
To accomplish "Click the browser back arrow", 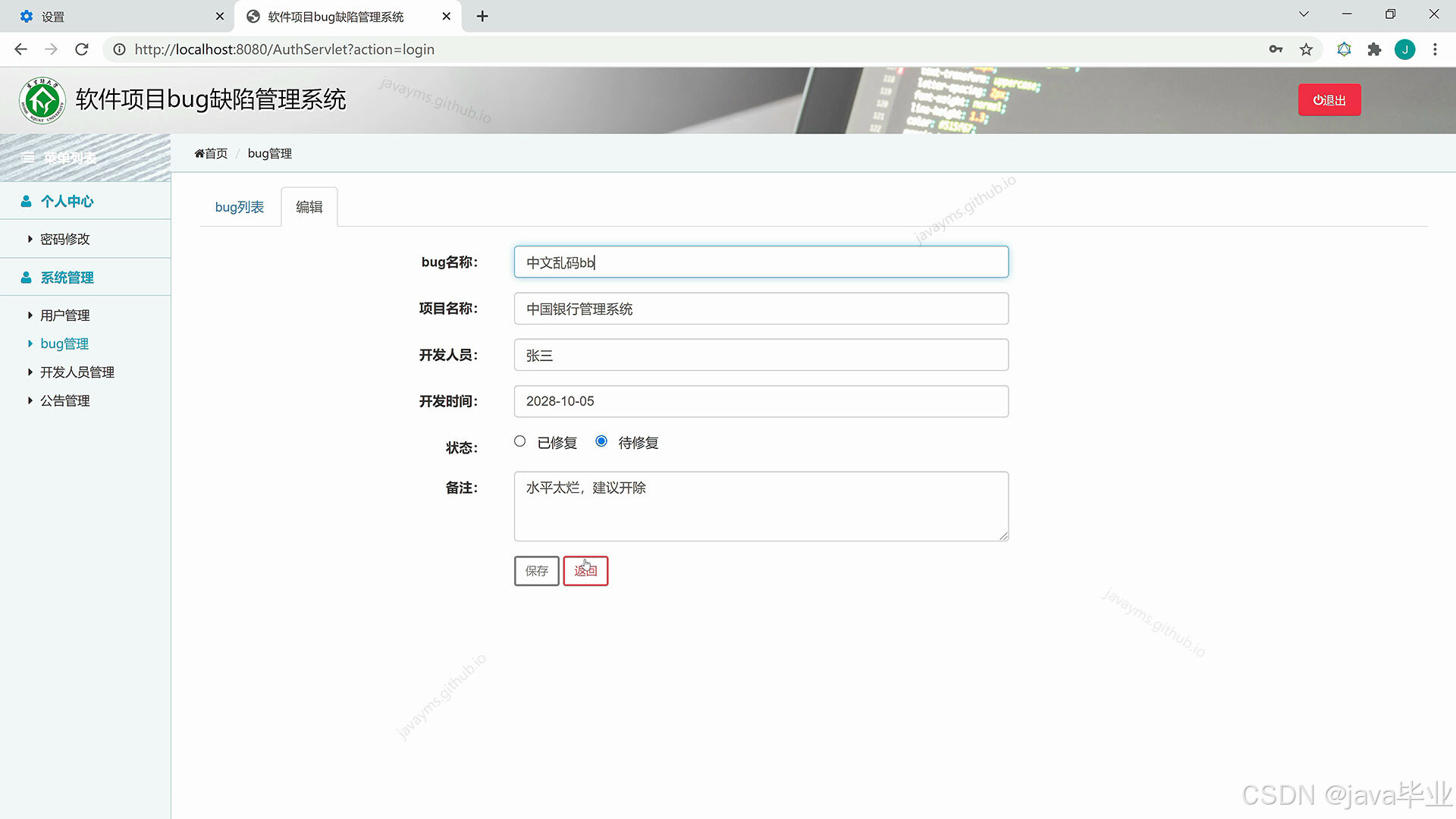I will pyautogui.click(x=21, y=49).
